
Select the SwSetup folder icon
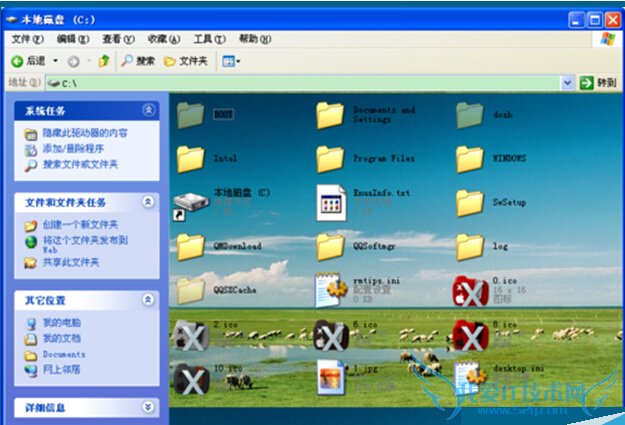tap(470, 203)
